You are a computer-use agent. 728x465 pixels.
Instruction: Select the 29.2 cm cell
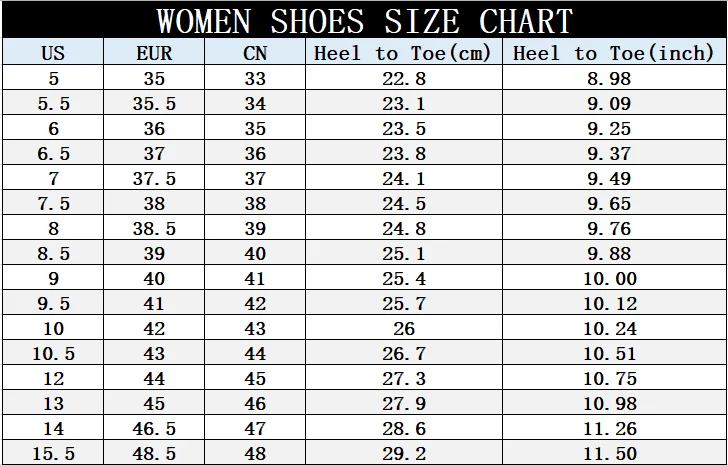tap(404, 453)
